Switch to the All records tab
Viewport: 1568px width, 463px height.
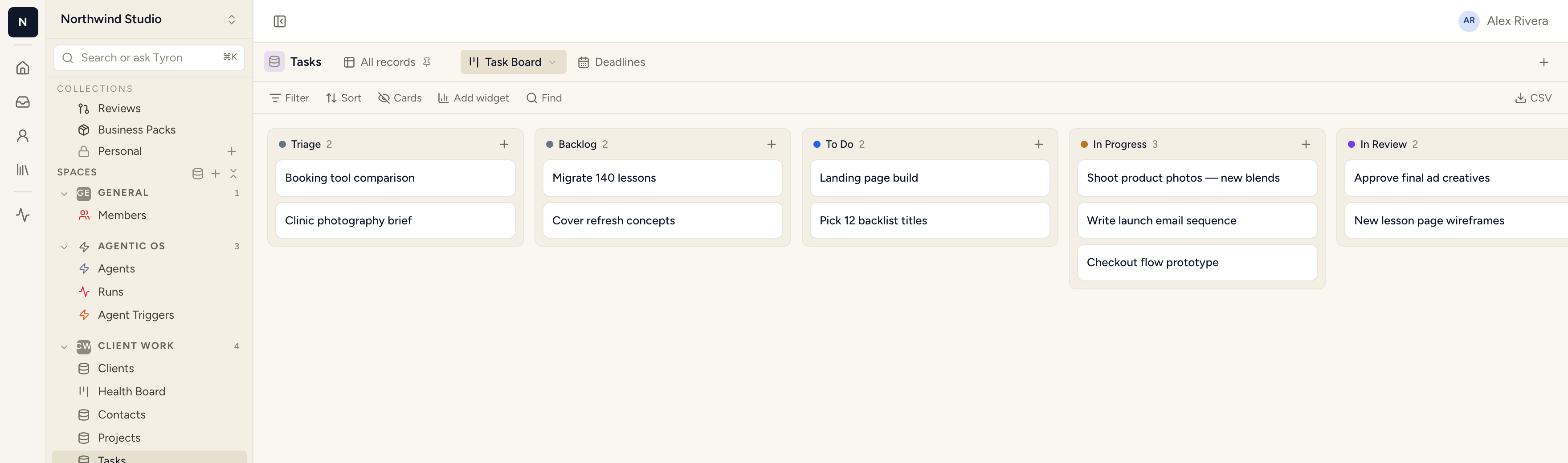pyautogui.click(x=380, y=62)
